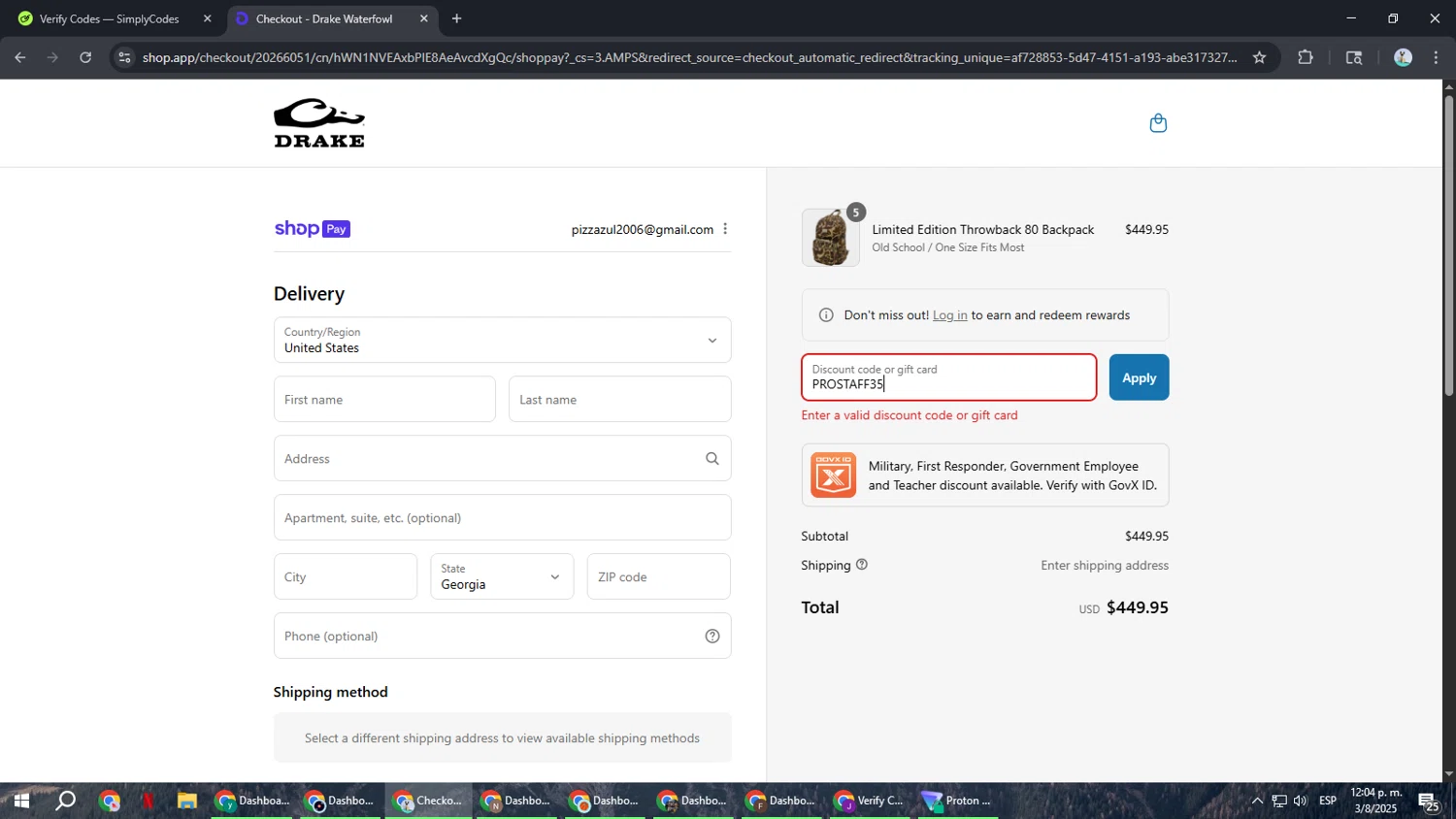Expand the Country/Region dropdown

tap(503, 340)
